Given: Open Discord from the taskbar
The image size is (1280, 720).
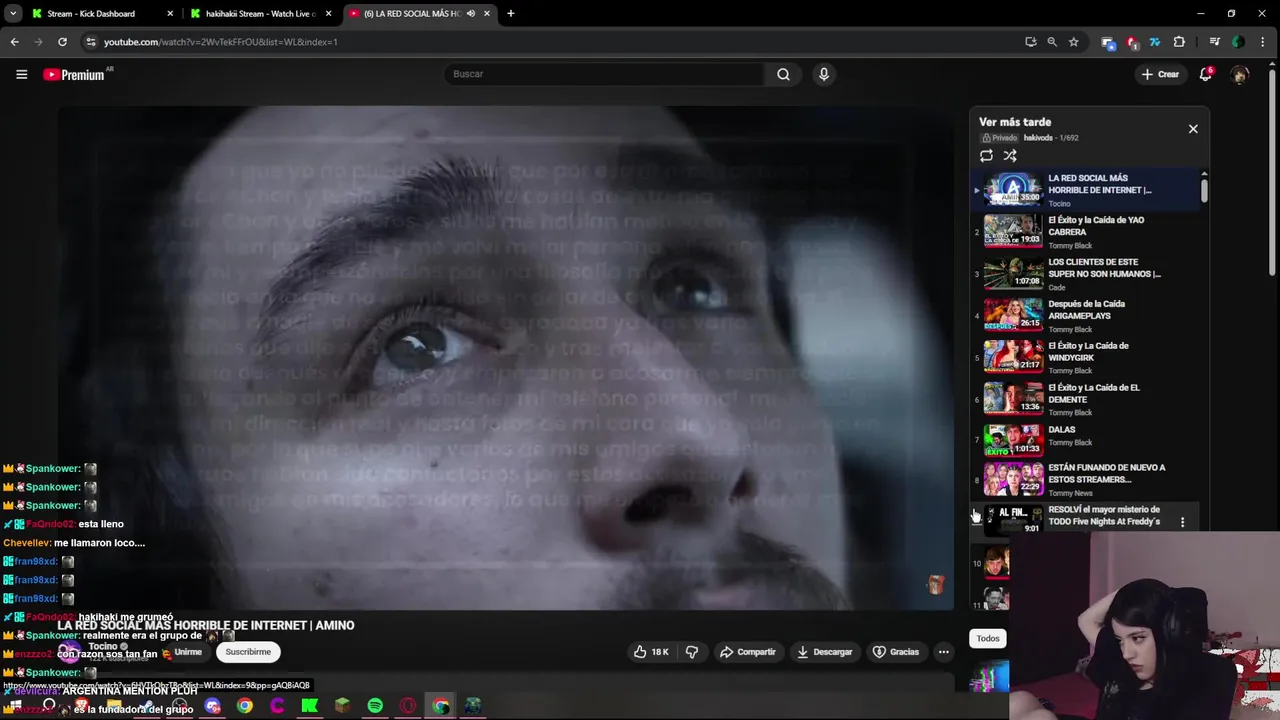Looking at the screenshot, I should (x=212, y=706).
